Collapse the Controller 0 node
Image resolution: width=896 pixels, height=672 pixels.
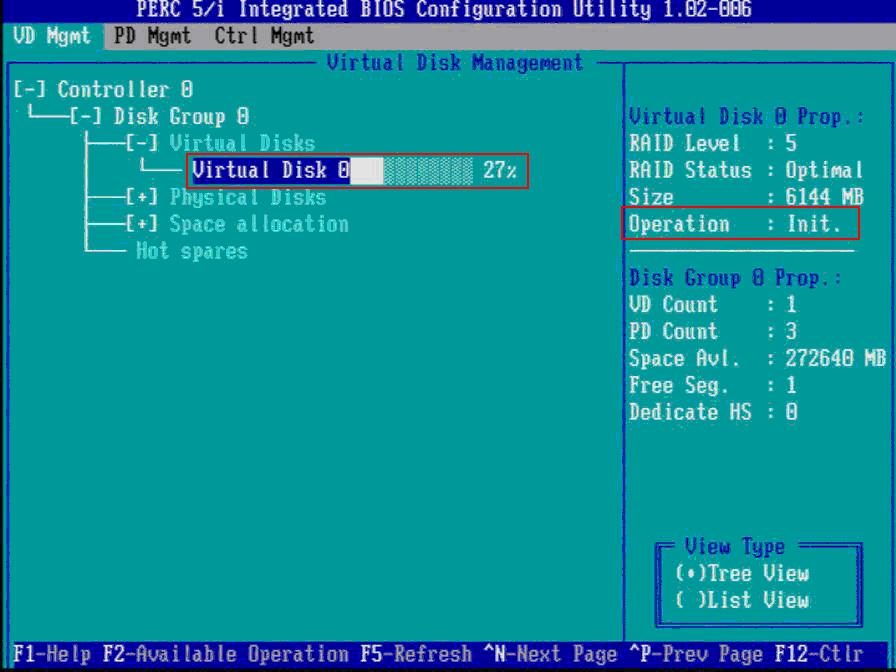click(x=32, y=90)
